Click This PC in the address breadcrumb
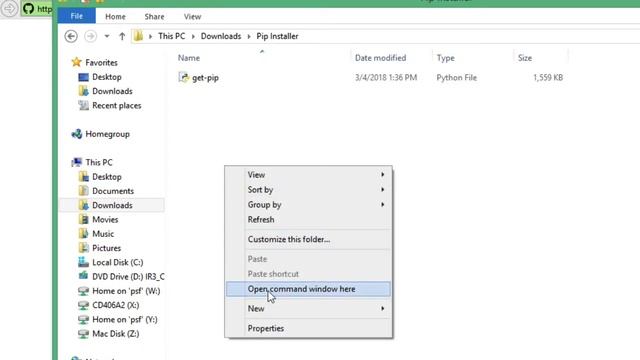Image resolution: width=640 pixels, height=360 pixels. tap(171, 36)
